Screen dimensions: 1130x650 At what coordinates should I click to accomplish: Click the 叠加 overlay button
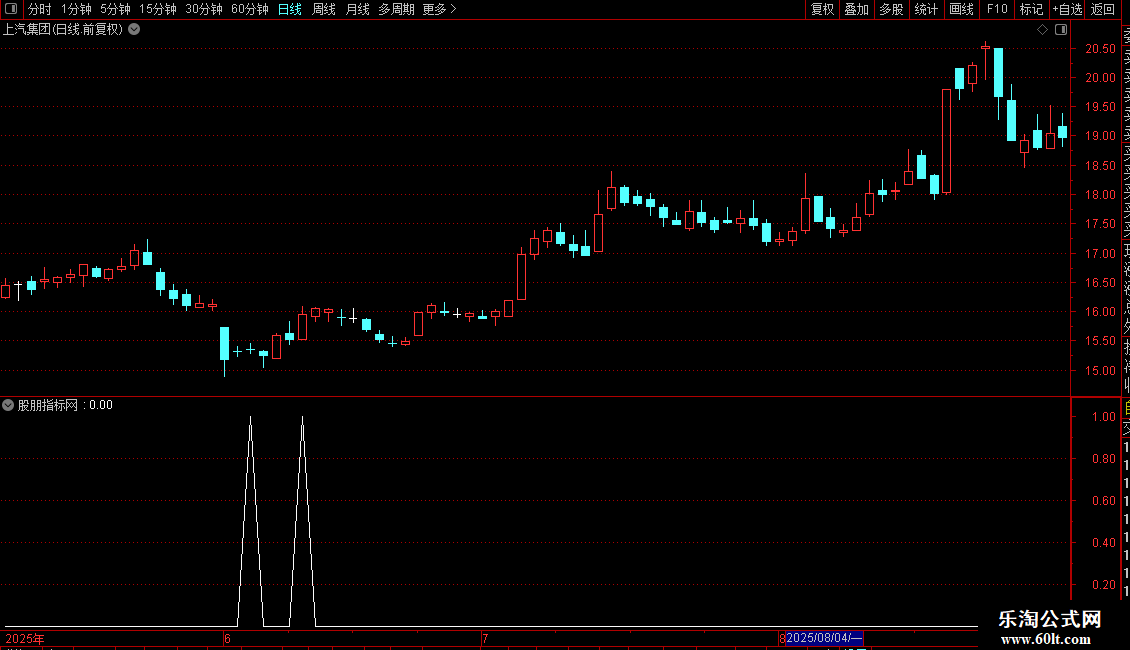(857, 9)
